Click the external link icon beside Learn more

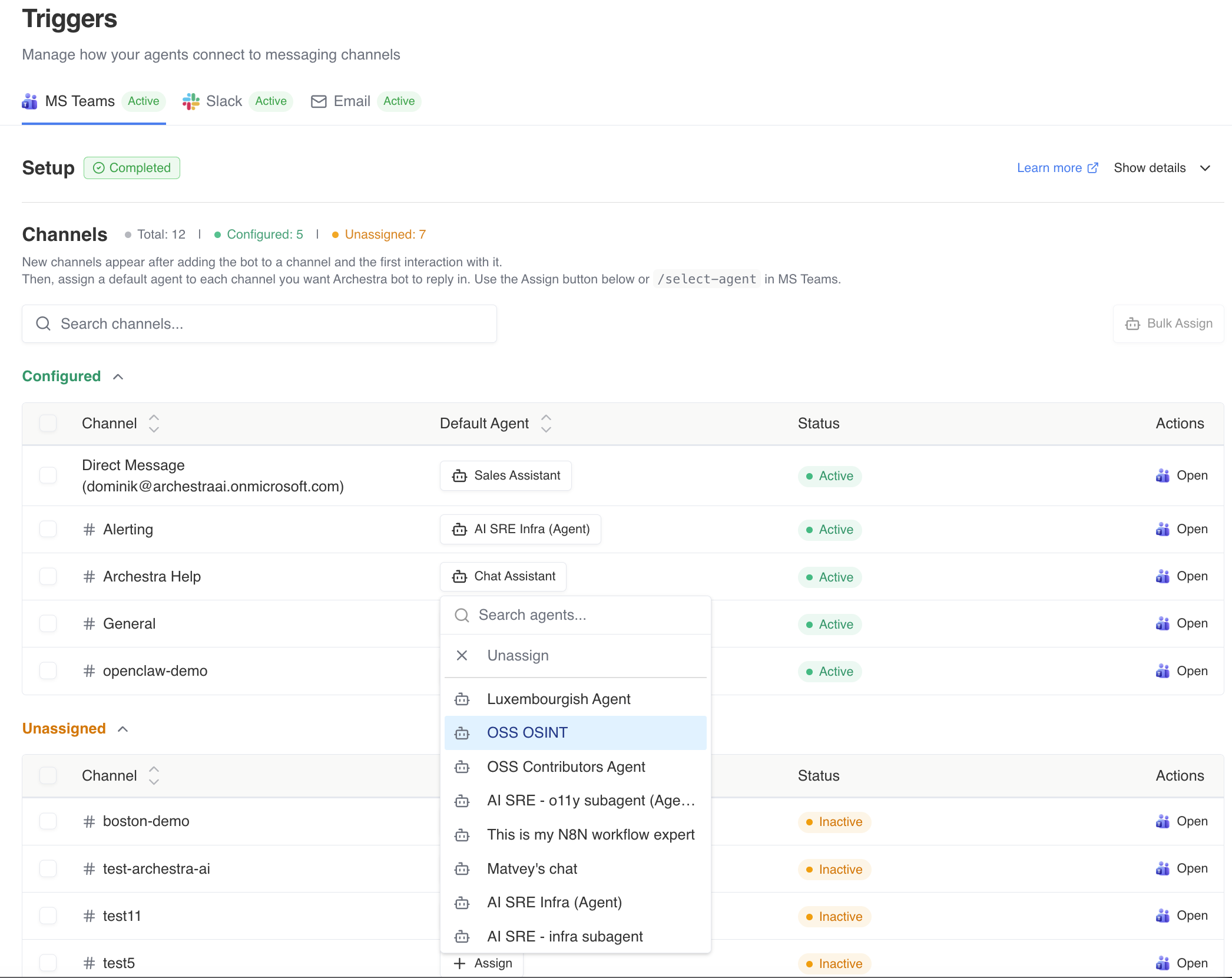1092,168
